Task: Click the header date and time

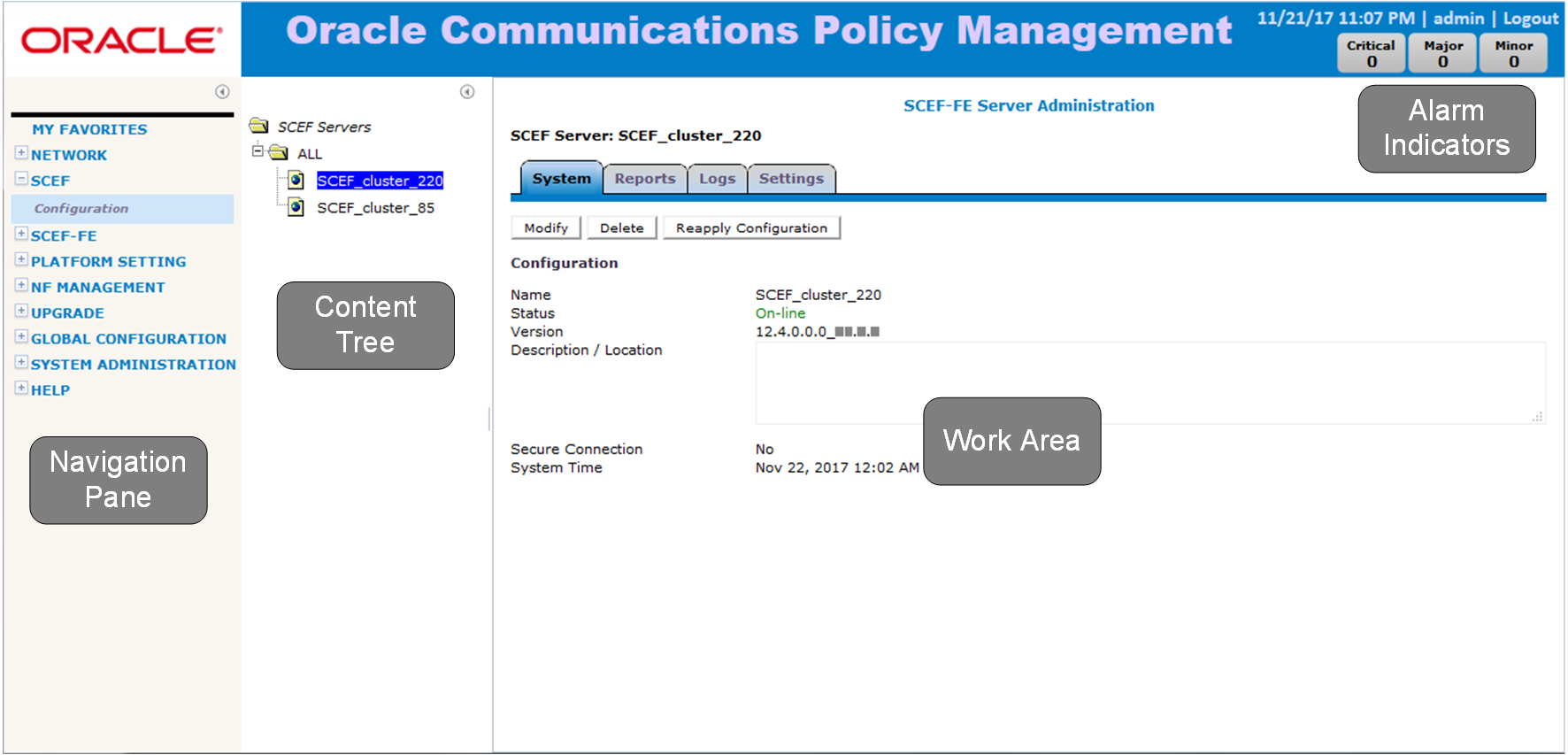Action: (x=1336, y=19)
